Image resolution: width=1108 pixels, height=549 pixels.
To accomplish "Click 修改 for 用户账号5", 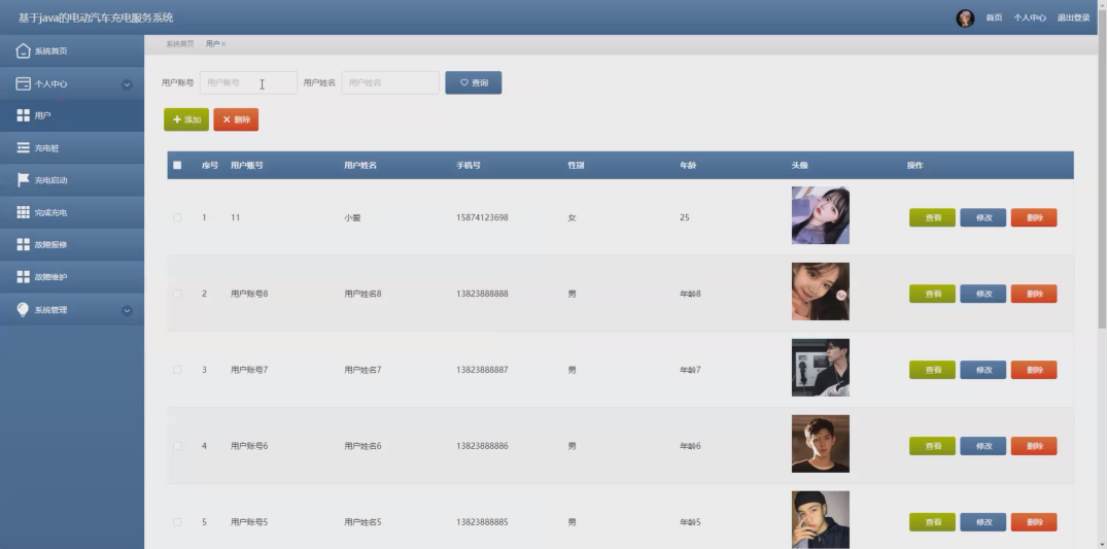I will pos(983,522).
